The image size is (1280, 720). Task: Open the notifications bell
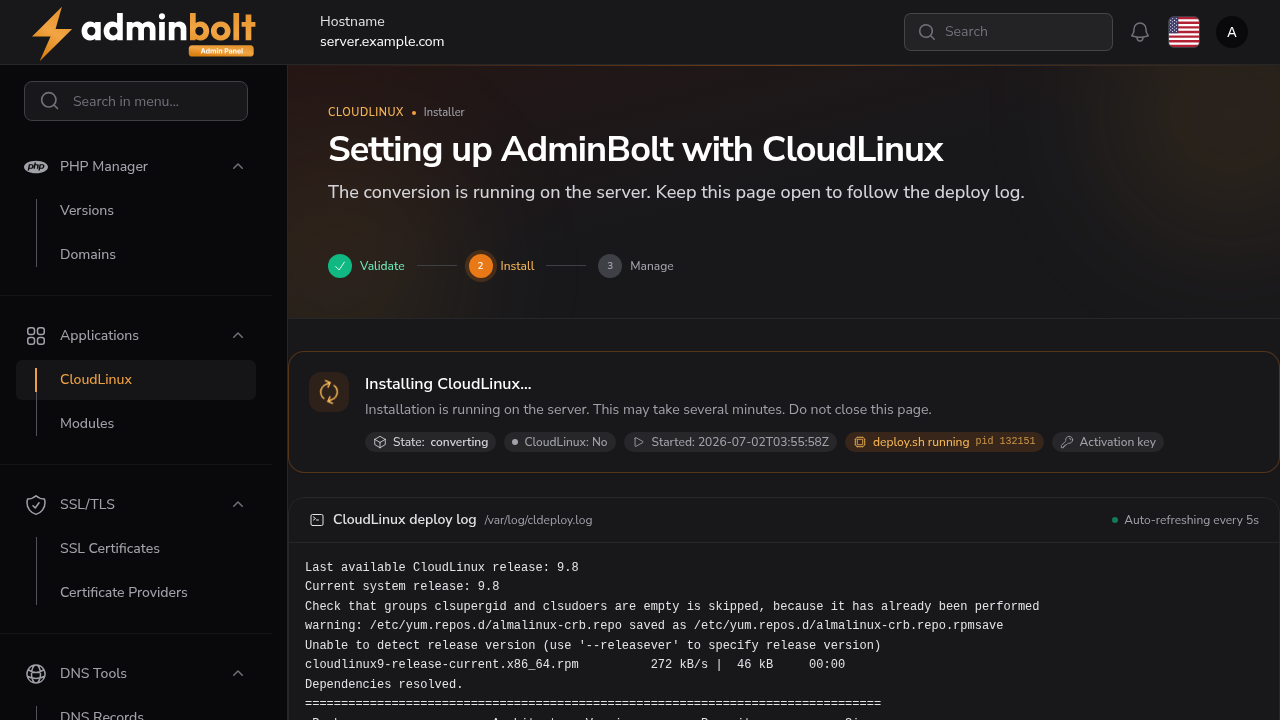(x=1140, y=32)
